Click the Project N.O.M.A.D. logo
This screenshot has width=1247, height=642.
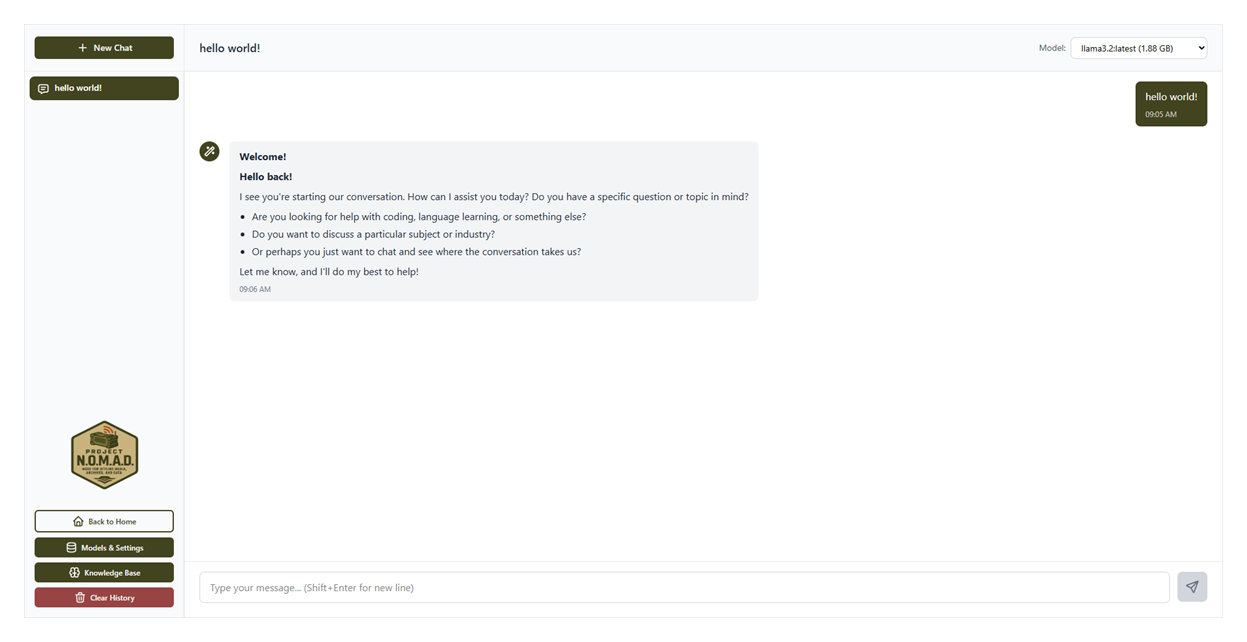[x=104, y=455]
